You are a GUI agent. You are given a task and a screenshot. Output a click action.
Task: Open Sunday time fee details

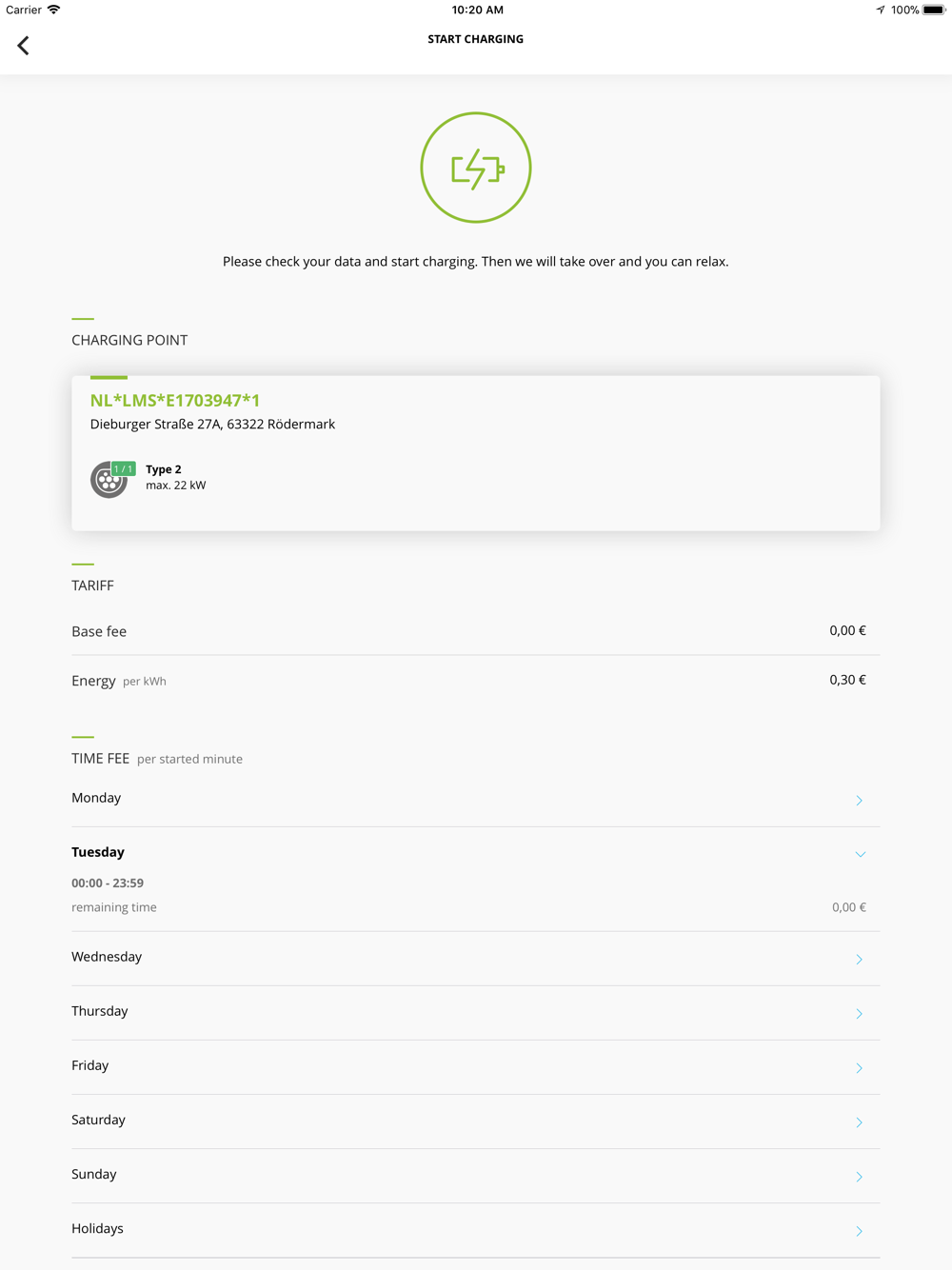[x=859, y=1177]
